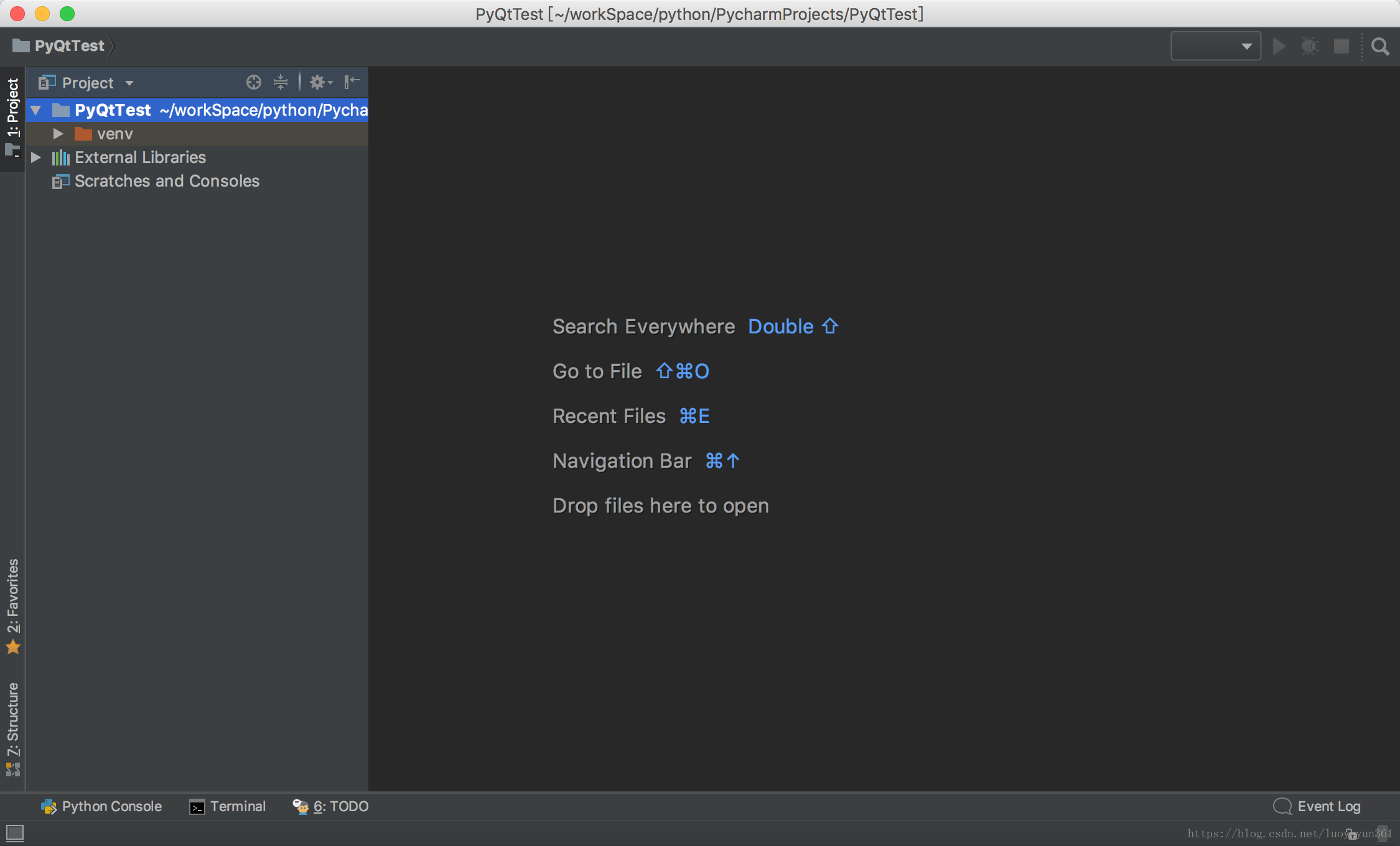Click the Run play icon
The image size is (1400, 846).
[x=1279, y=47]
